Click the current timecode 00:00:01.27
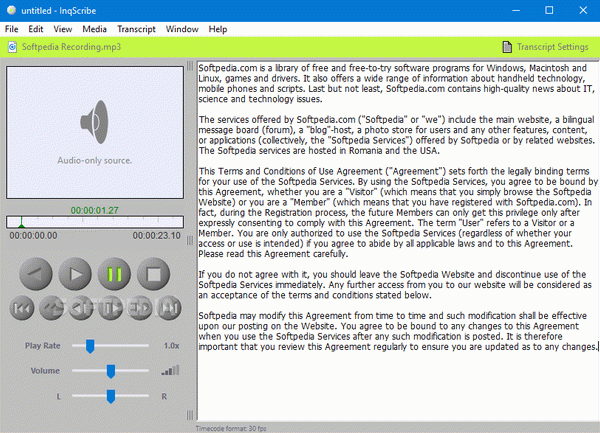 pos(95,210)
